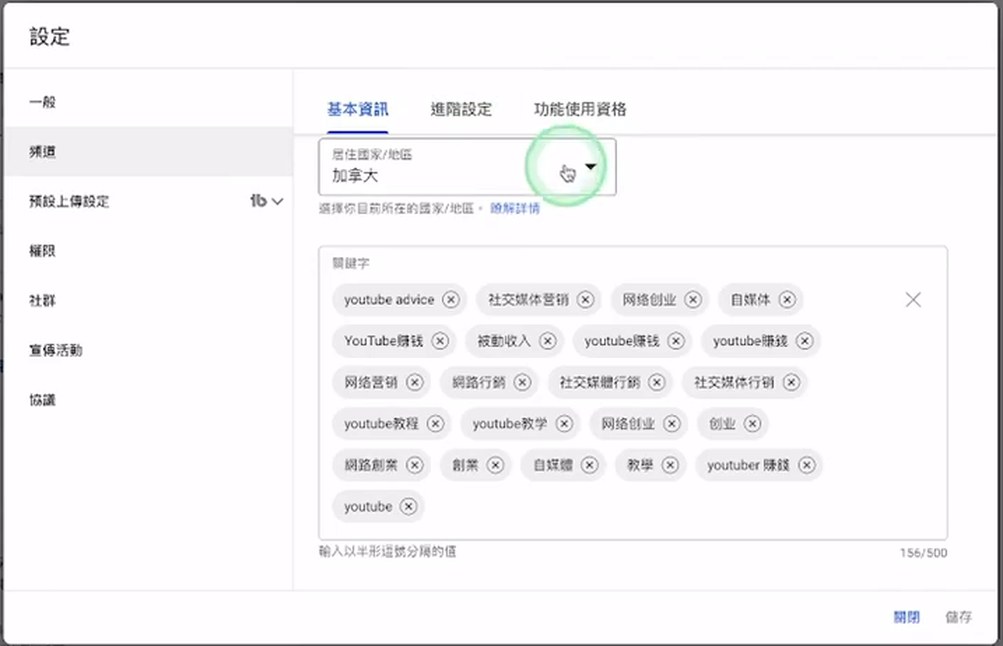Clear all keywords with the large X
The image size is (1003, 646).
(913, 299)
